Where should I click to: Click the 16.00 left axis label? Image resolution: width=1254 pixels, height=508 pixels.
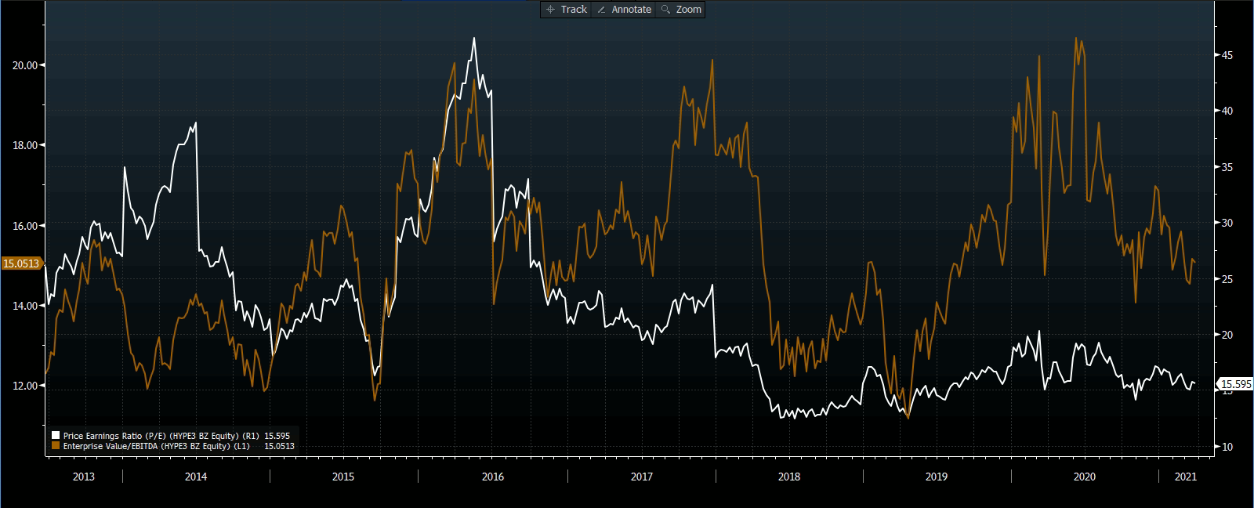click(x=25, y=226)
